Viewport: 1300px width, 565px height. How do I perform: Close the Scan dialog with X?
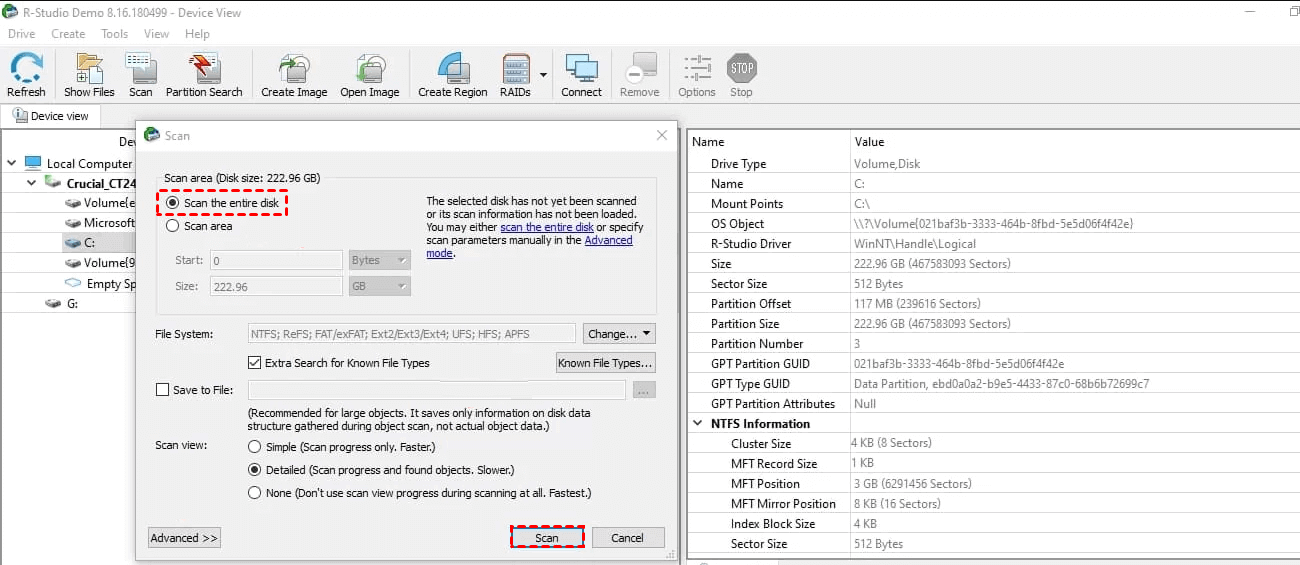[x=662, y=135]
